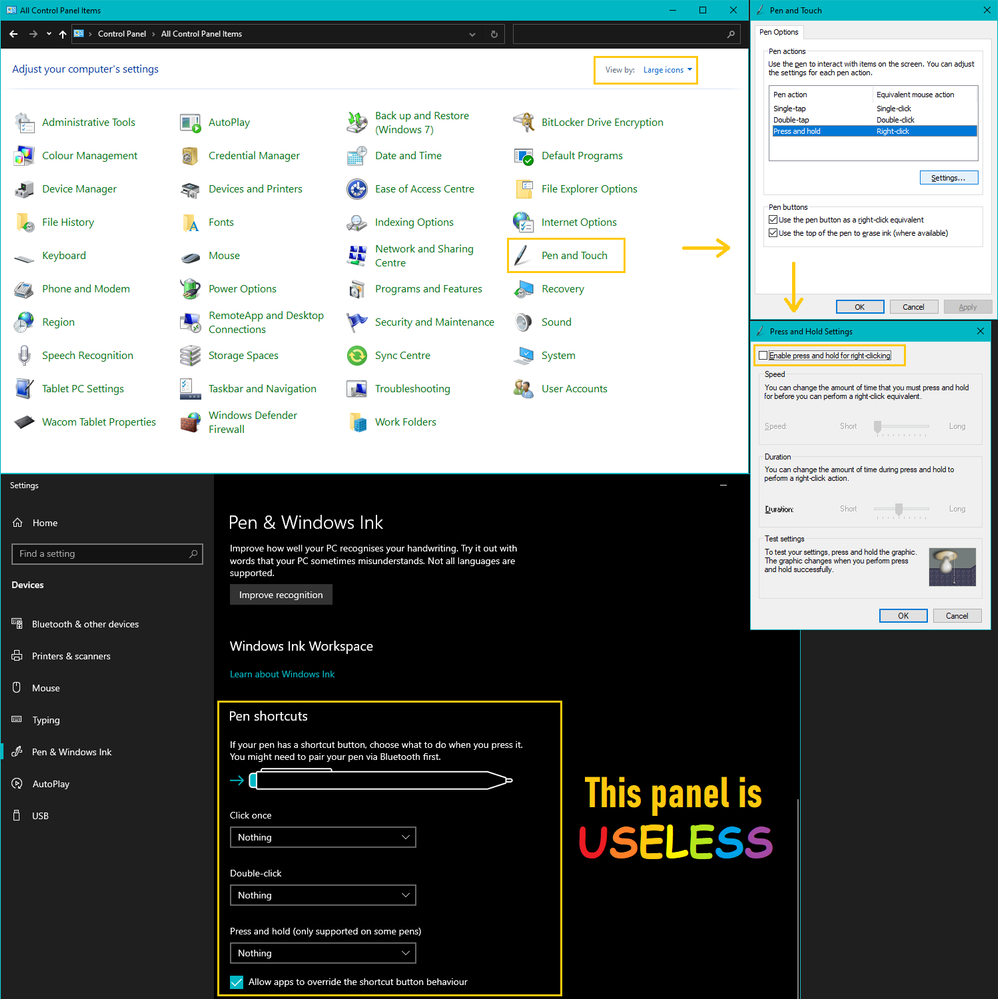
Task: Select the Pen Options tab
Action: coord(779,32)
